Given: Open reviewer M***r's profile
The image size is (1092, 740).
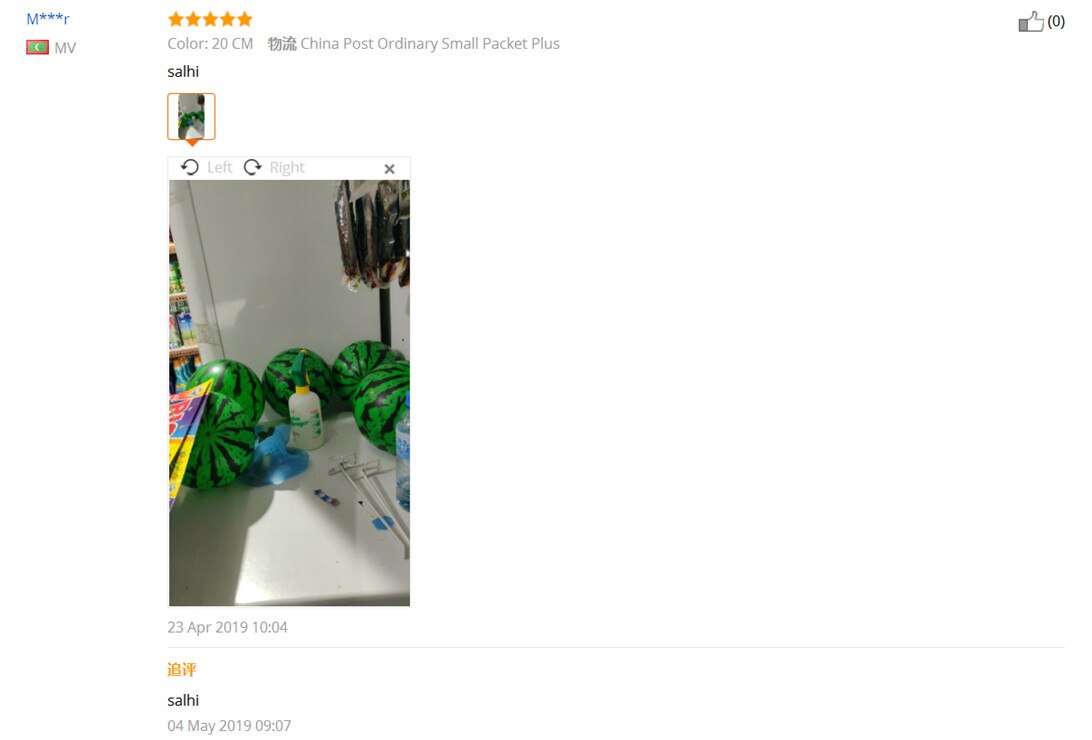Looking at the screenshot, I should coord(48,19).
